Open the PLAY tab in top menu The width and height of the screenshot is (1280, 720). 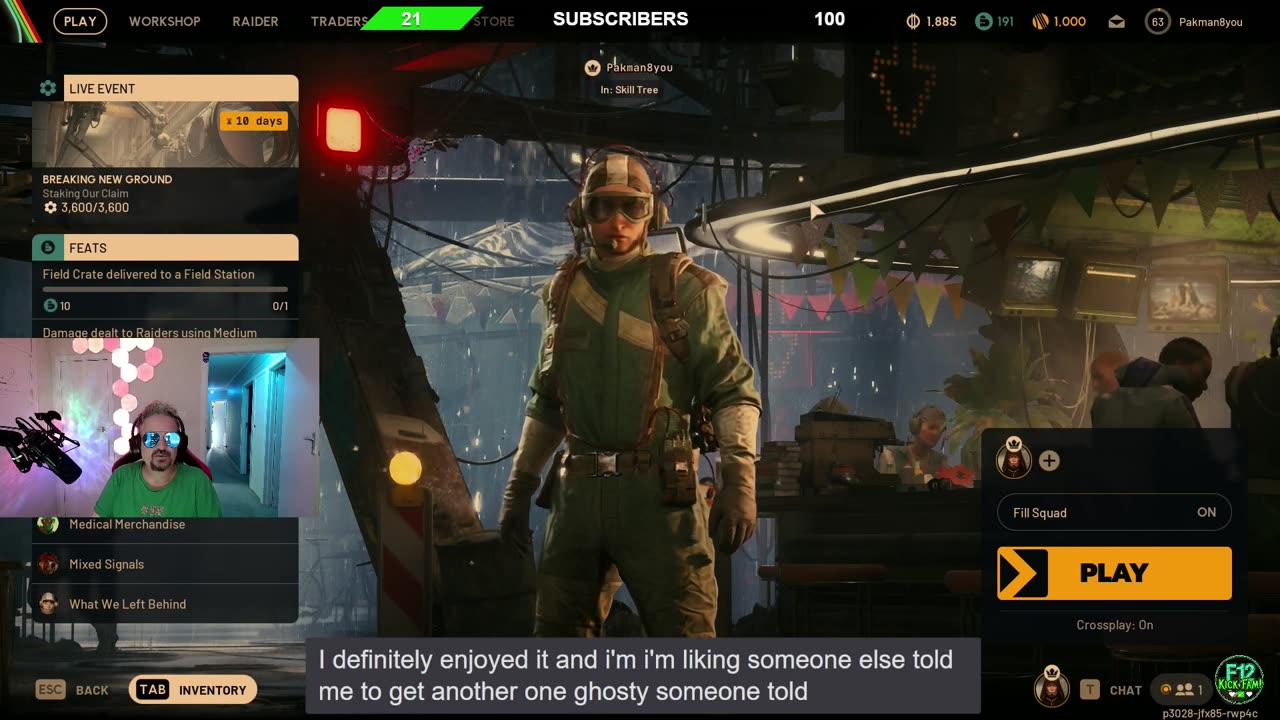pyautogui.click(x=80, y=21)
